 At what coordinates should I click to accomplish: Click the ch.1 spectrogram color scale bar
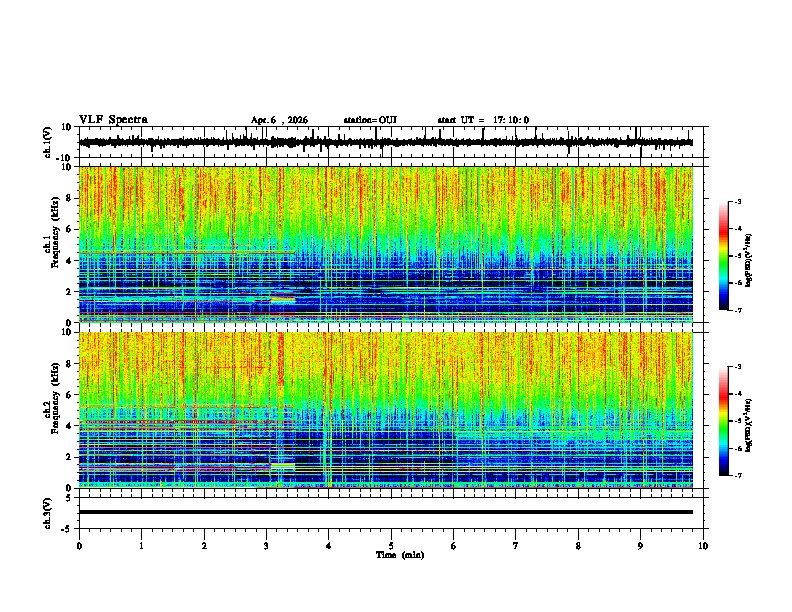(724, 256)
